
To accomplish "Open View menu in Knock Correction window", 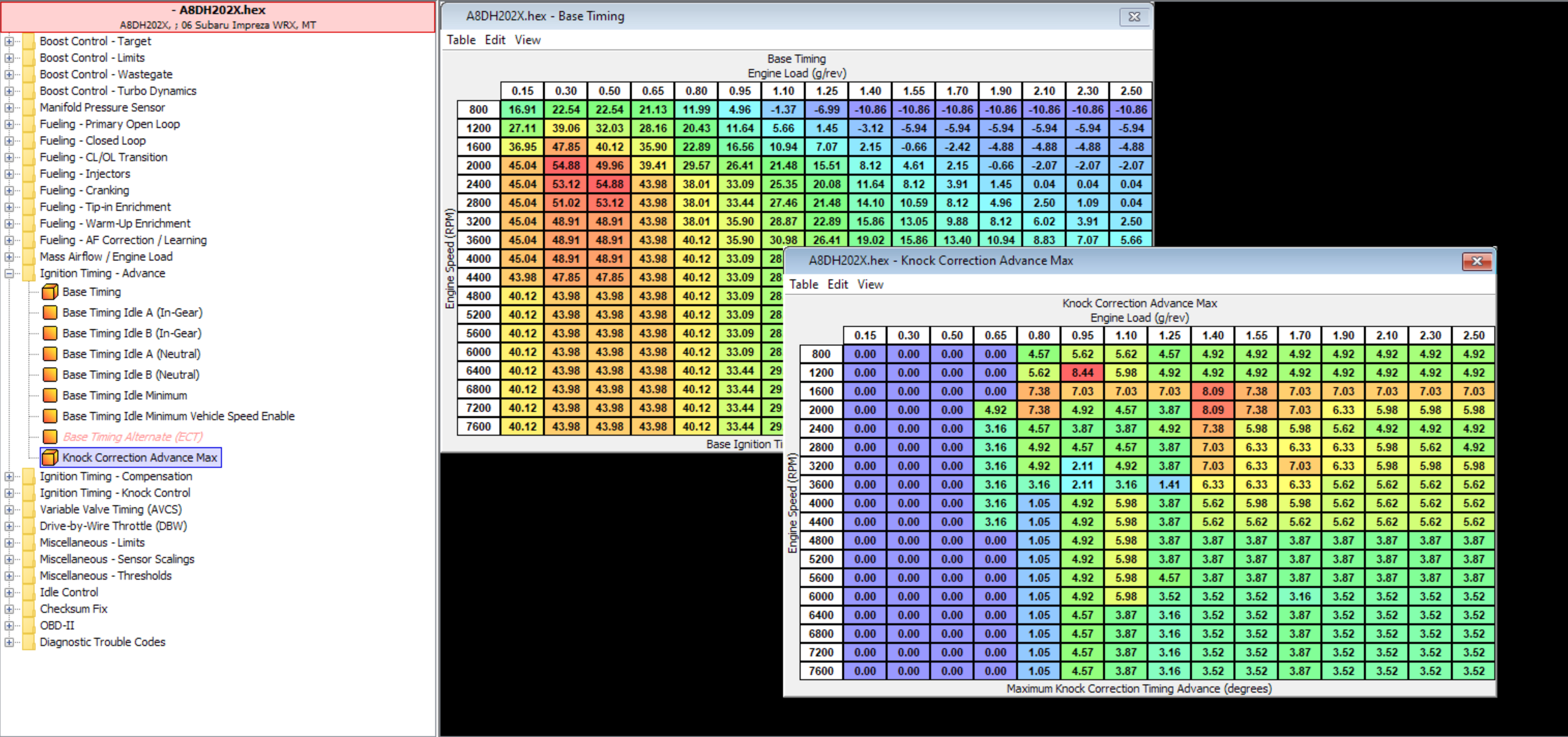I will (x=870, y=285).
